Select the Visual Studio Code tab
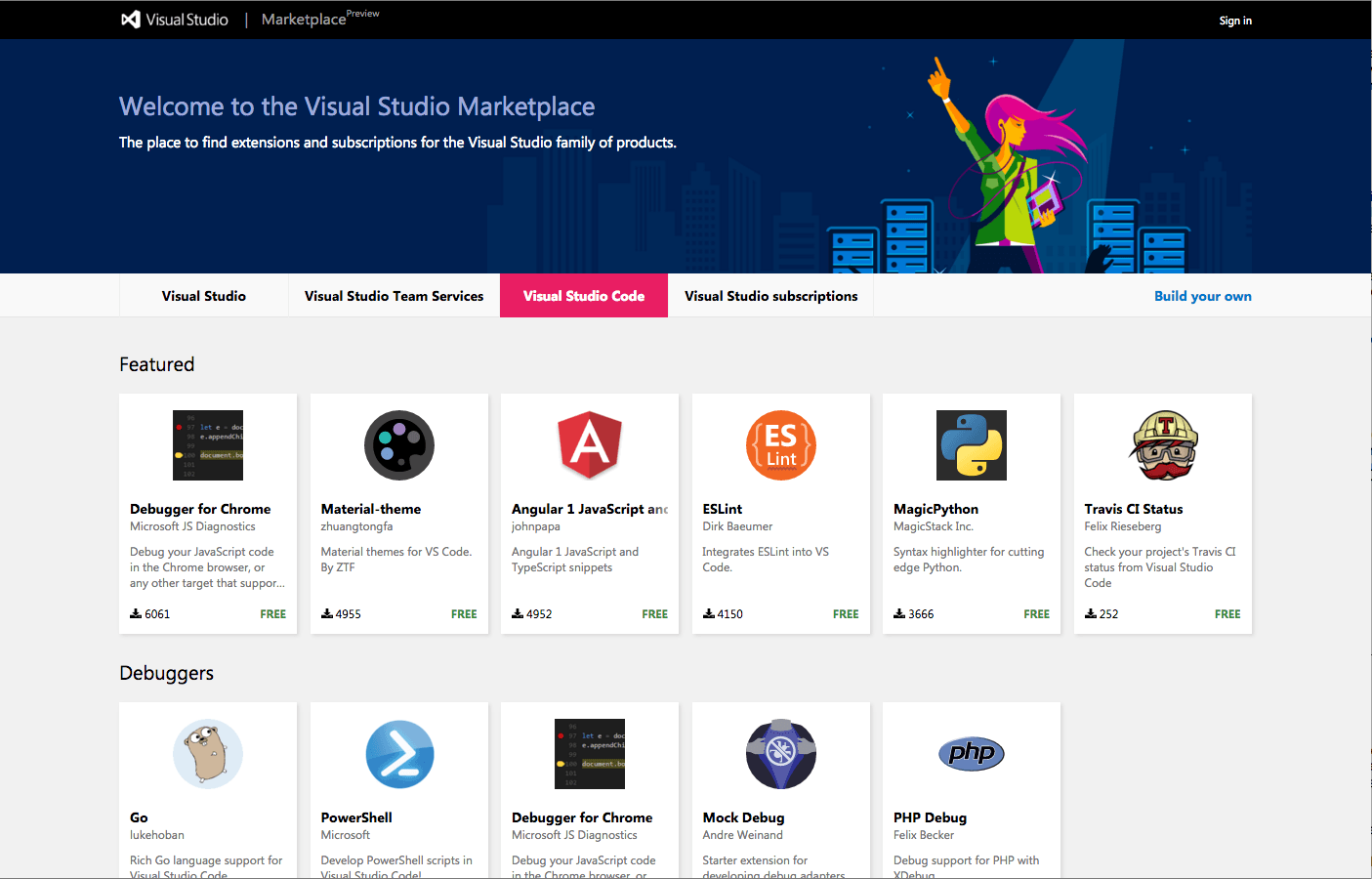The height and width of the screenshot is (879, 1372). [584, 296]
